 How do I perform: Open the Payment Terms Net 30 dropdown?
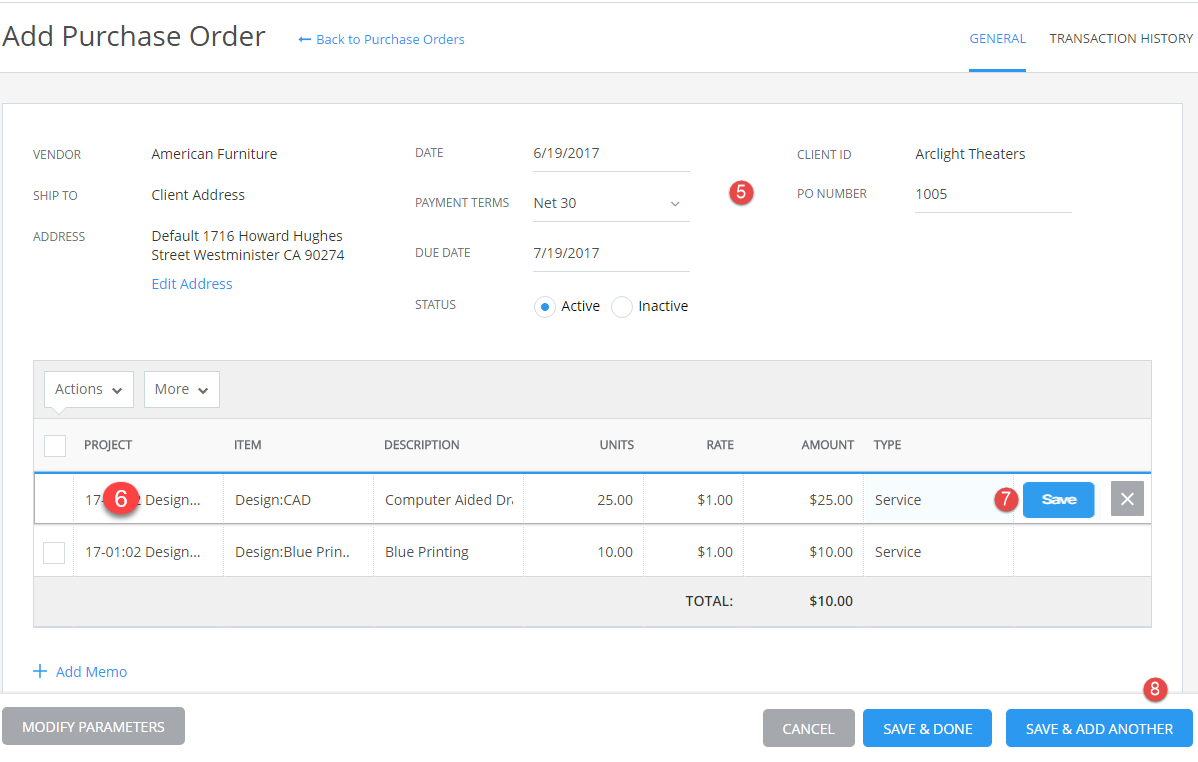coord(610,203)
